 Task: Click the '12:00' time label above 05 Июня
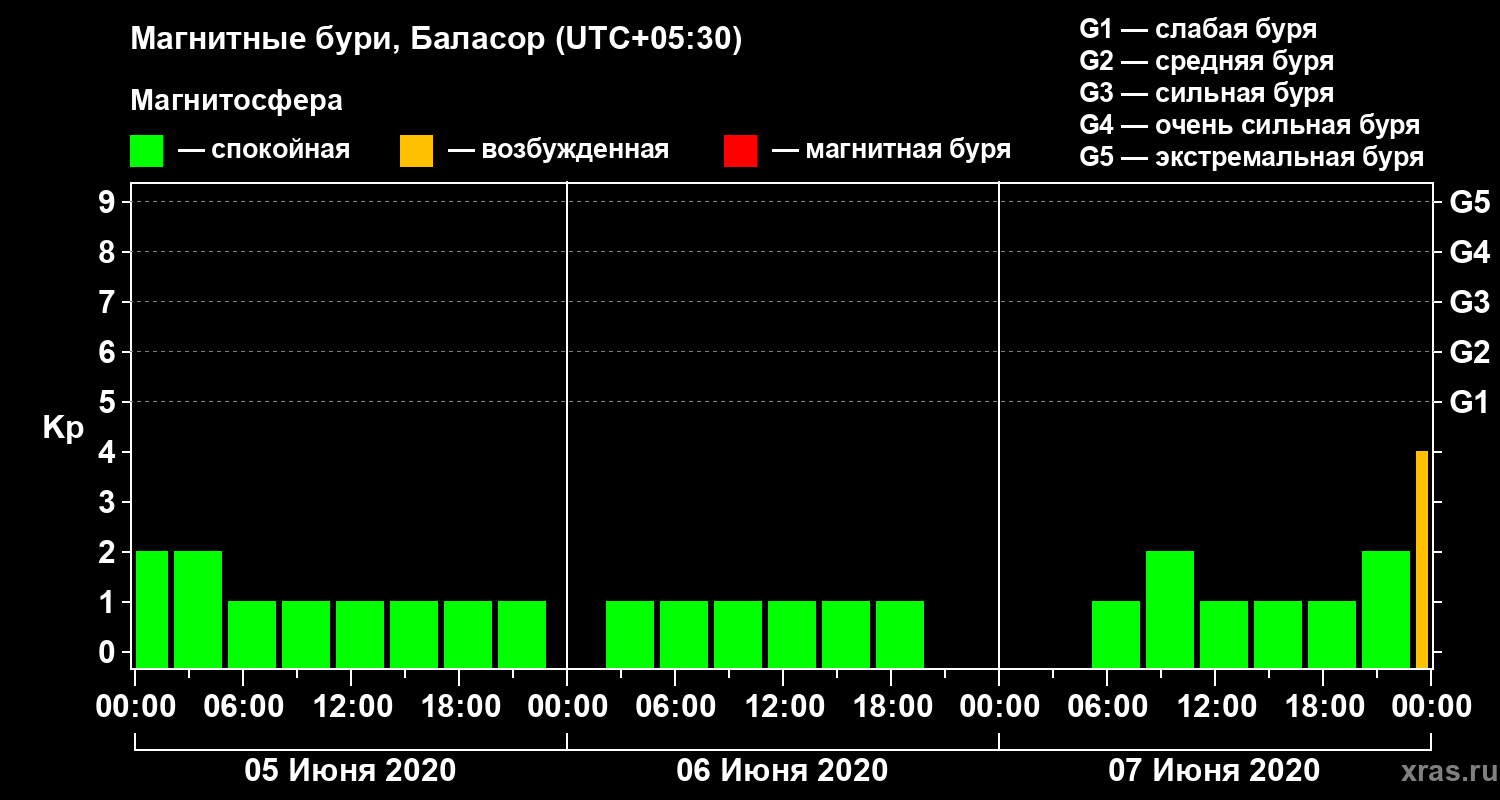click(x=352, y=707)
